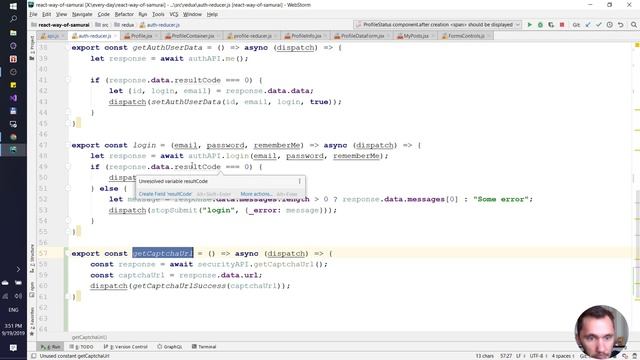Fold the login function at line 47
The image size is (640, 360).
[68, 145]
